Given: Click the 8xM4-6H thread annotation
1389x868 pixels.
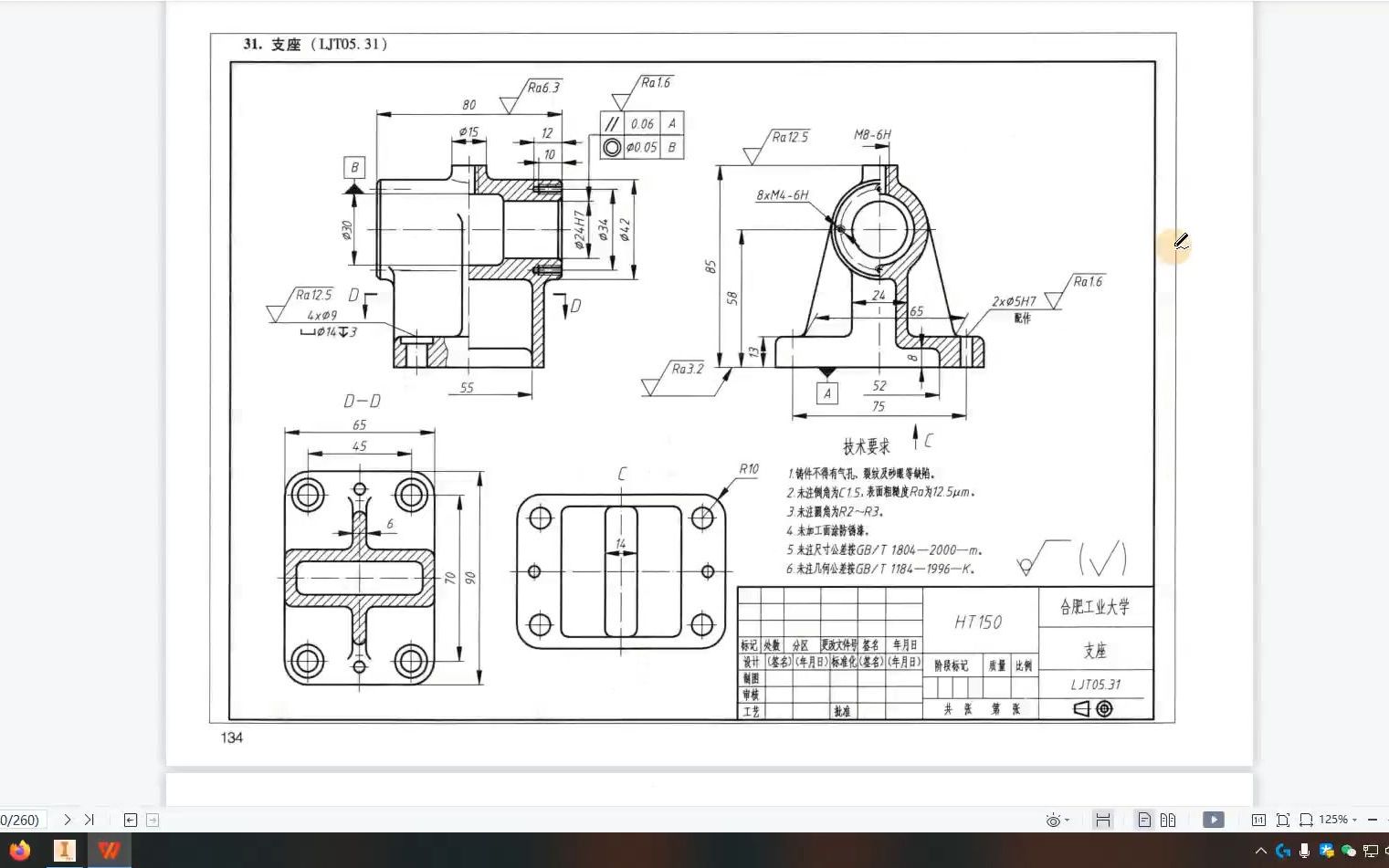Looking at the screenshot, I should [783, 195].
